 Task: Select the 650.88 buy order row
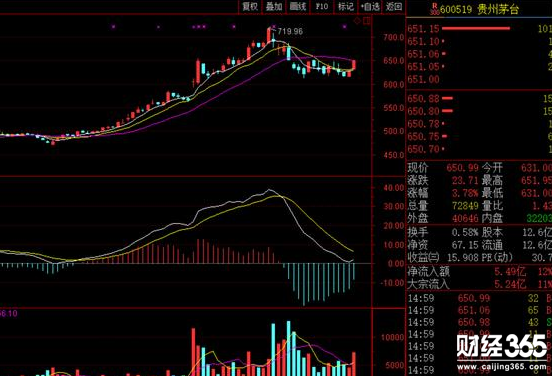479,99
